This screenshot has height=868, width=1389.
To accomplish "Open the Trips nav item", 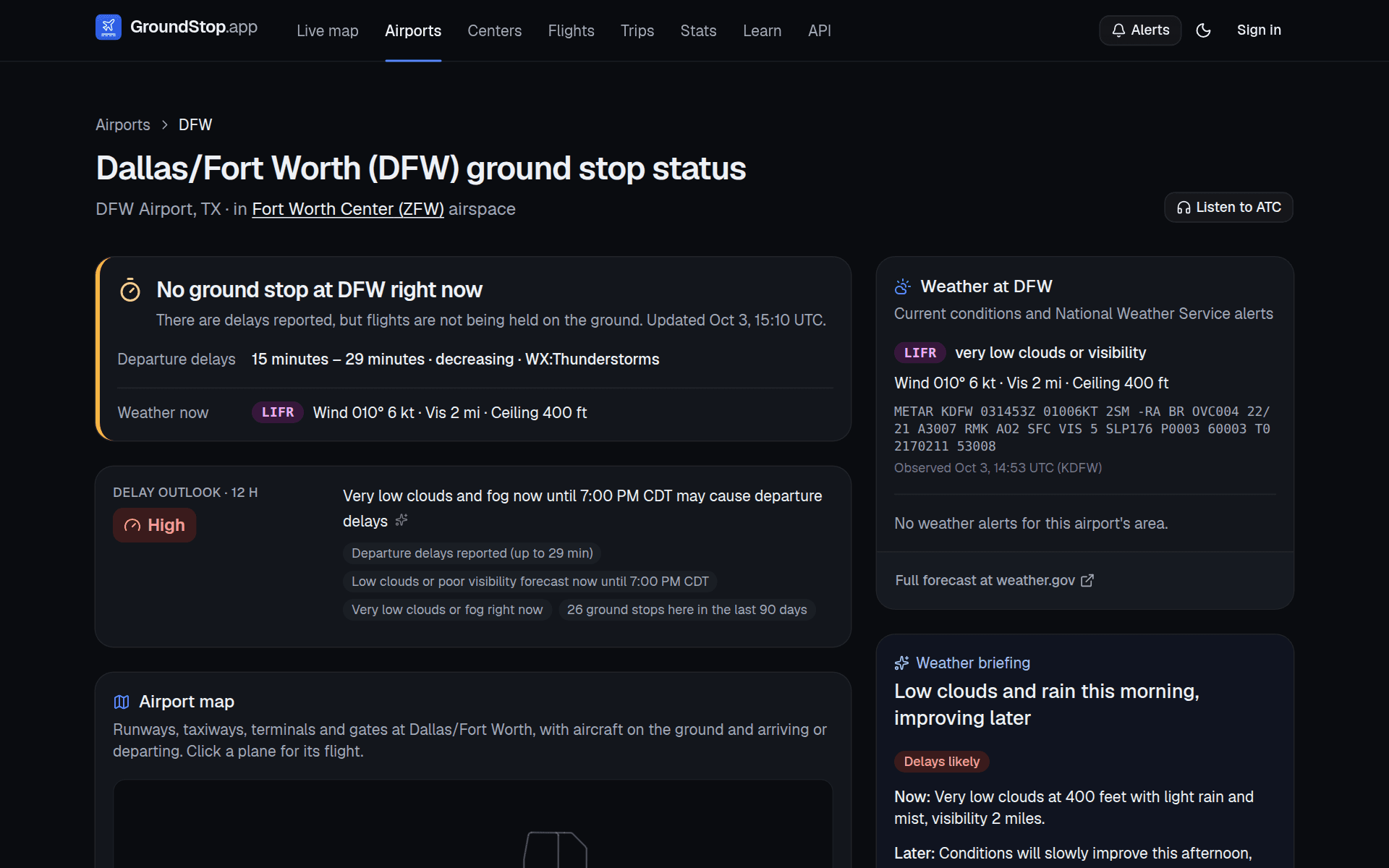I will click(637, 31).
